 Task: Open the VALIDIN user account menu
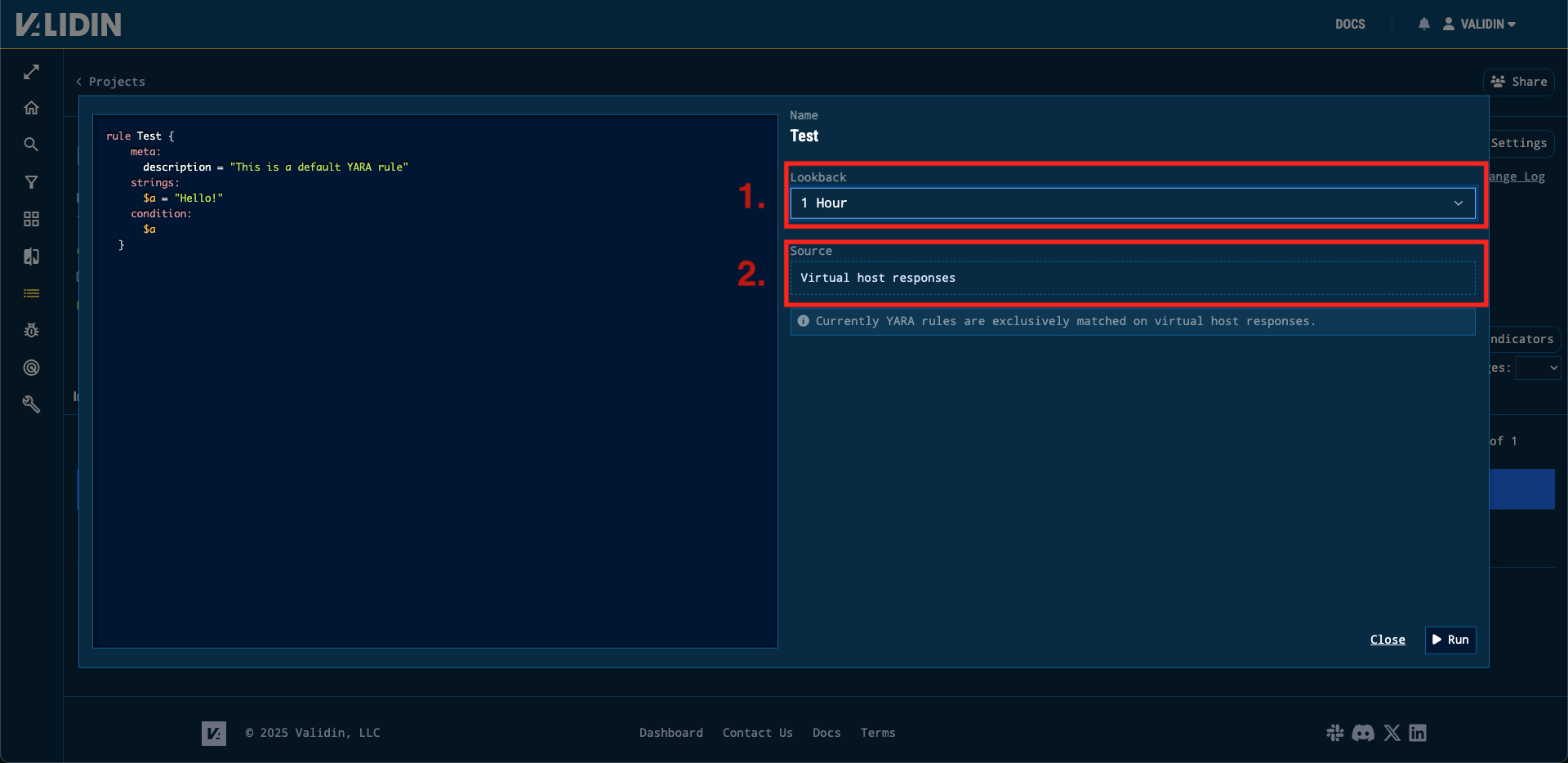click(1479, 24)
